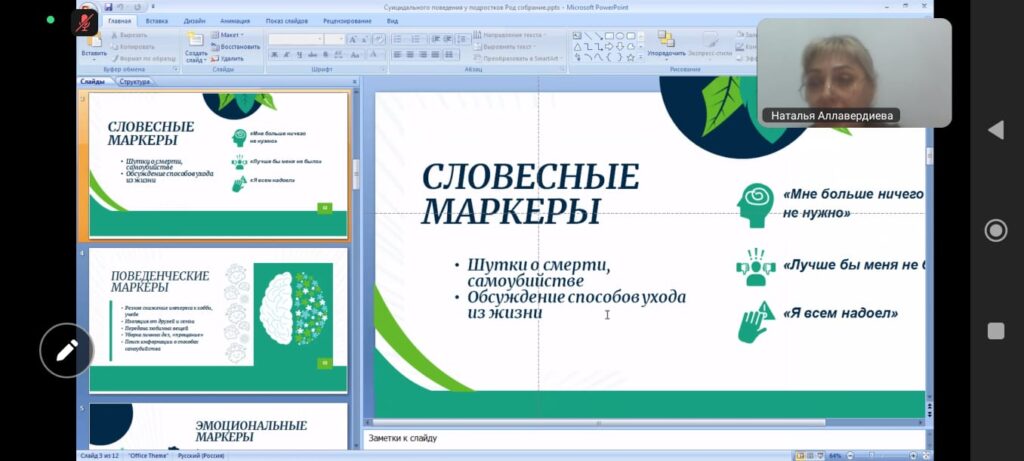The width and height of the screenshot is (1024, 461).
Task: Open the Layout (Макет) dropdown
Action: (231, 35)
